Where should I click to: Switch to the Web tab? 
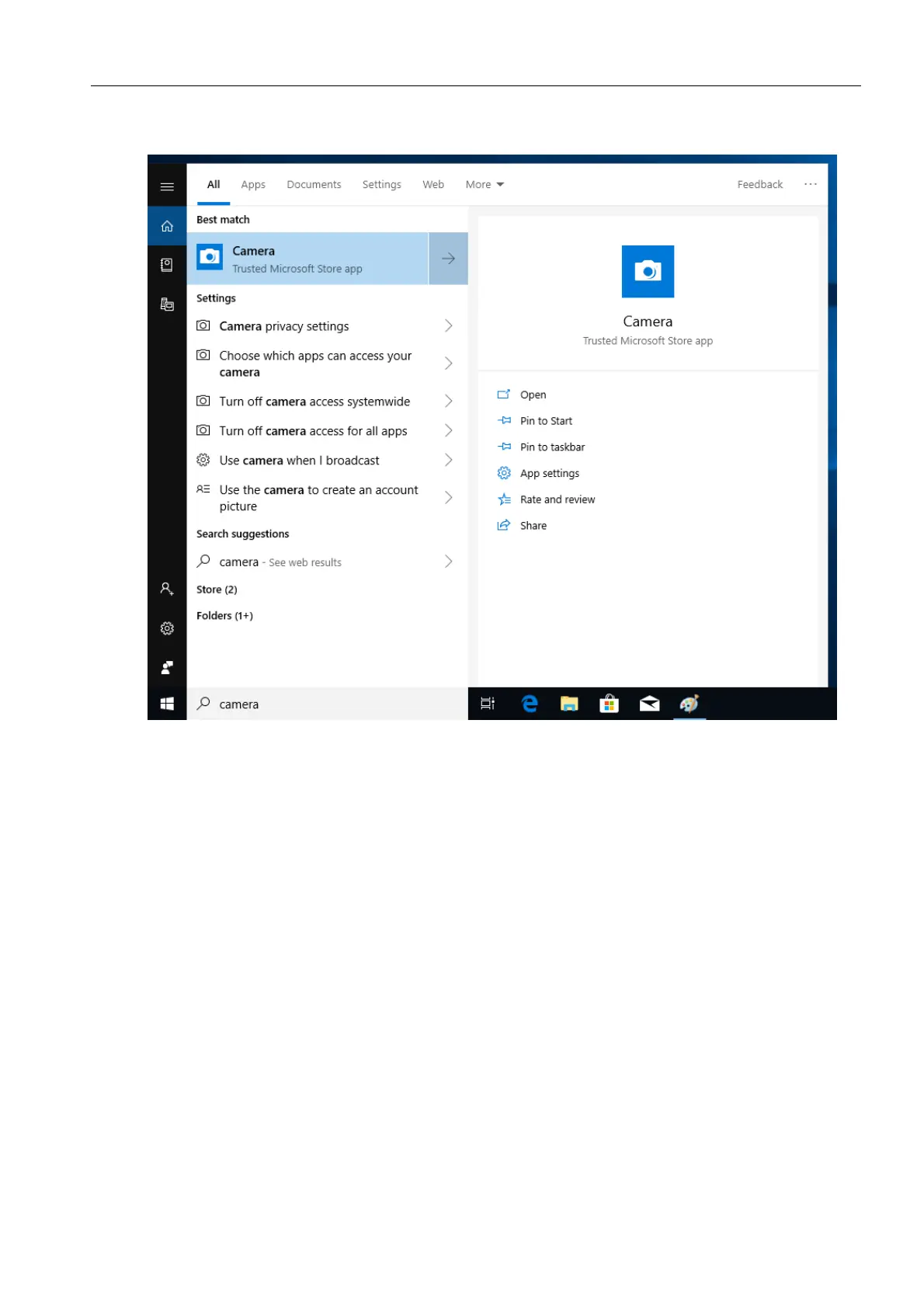(x=433, y=184)
